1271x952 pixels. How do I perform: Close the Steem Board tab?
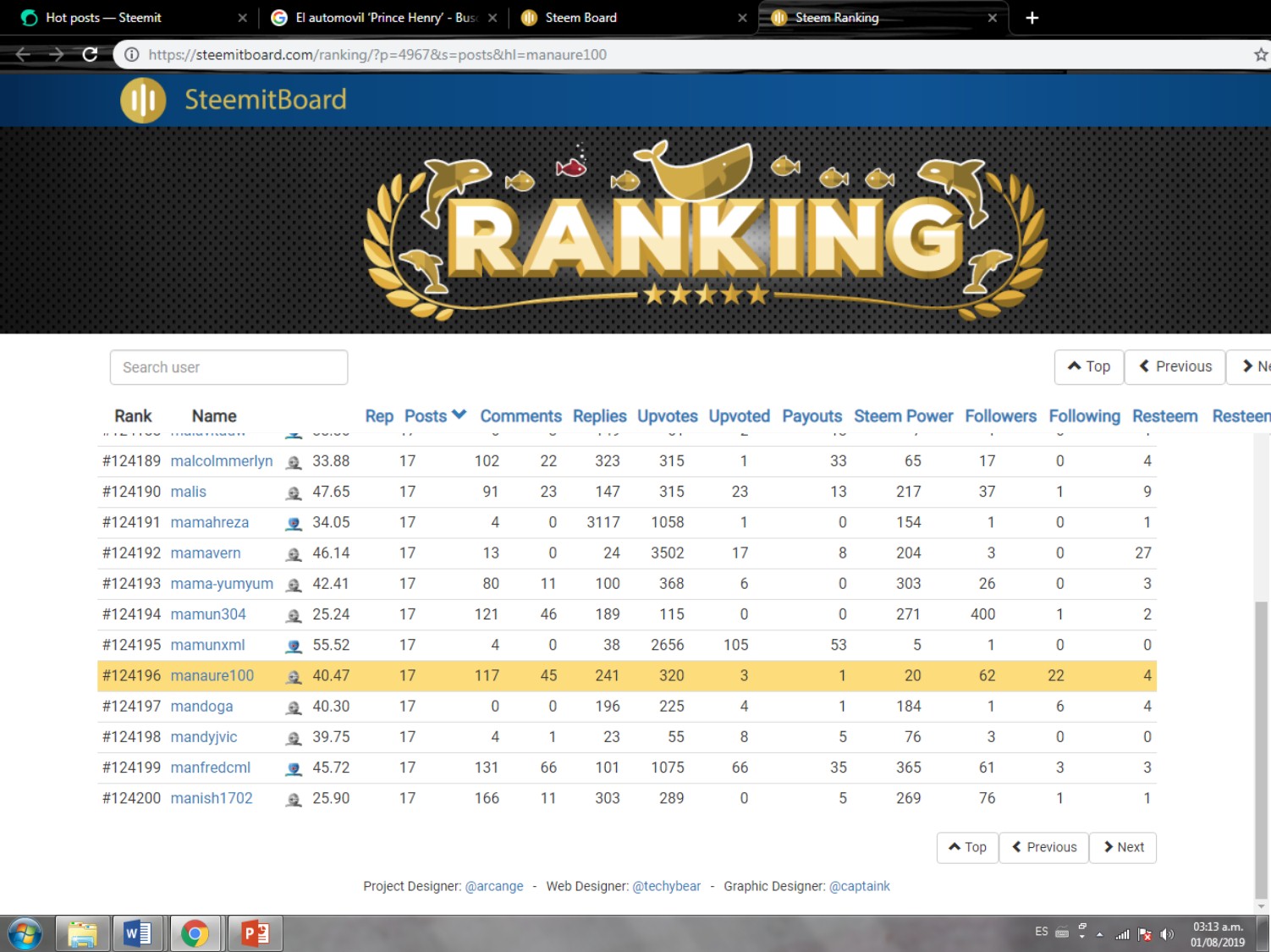[742, 18]
